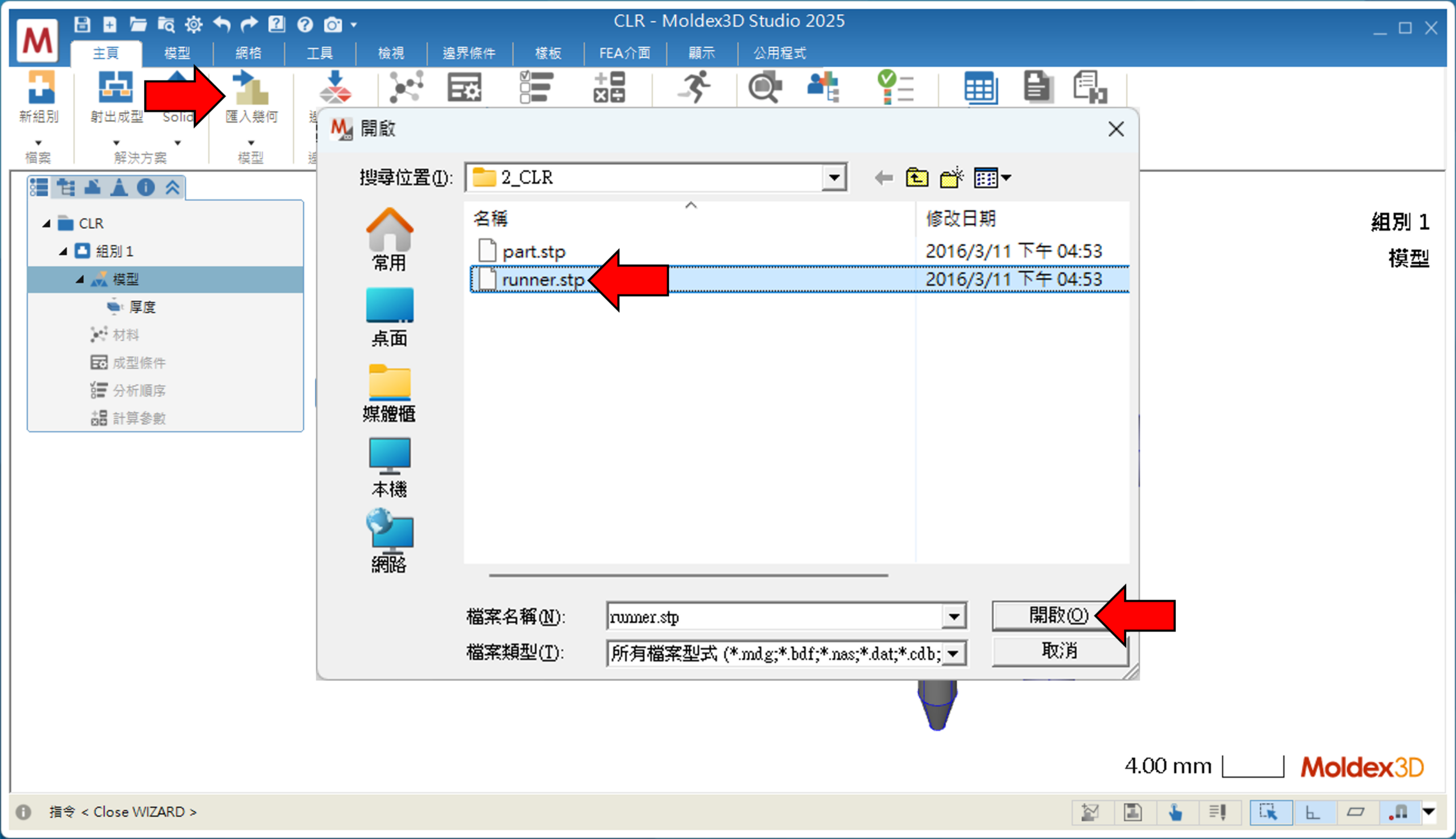The height and width of the screenshot is (839, 1456).
Task: Open the 邊界條件 ribbon tab
Action: tap(469, 53)
